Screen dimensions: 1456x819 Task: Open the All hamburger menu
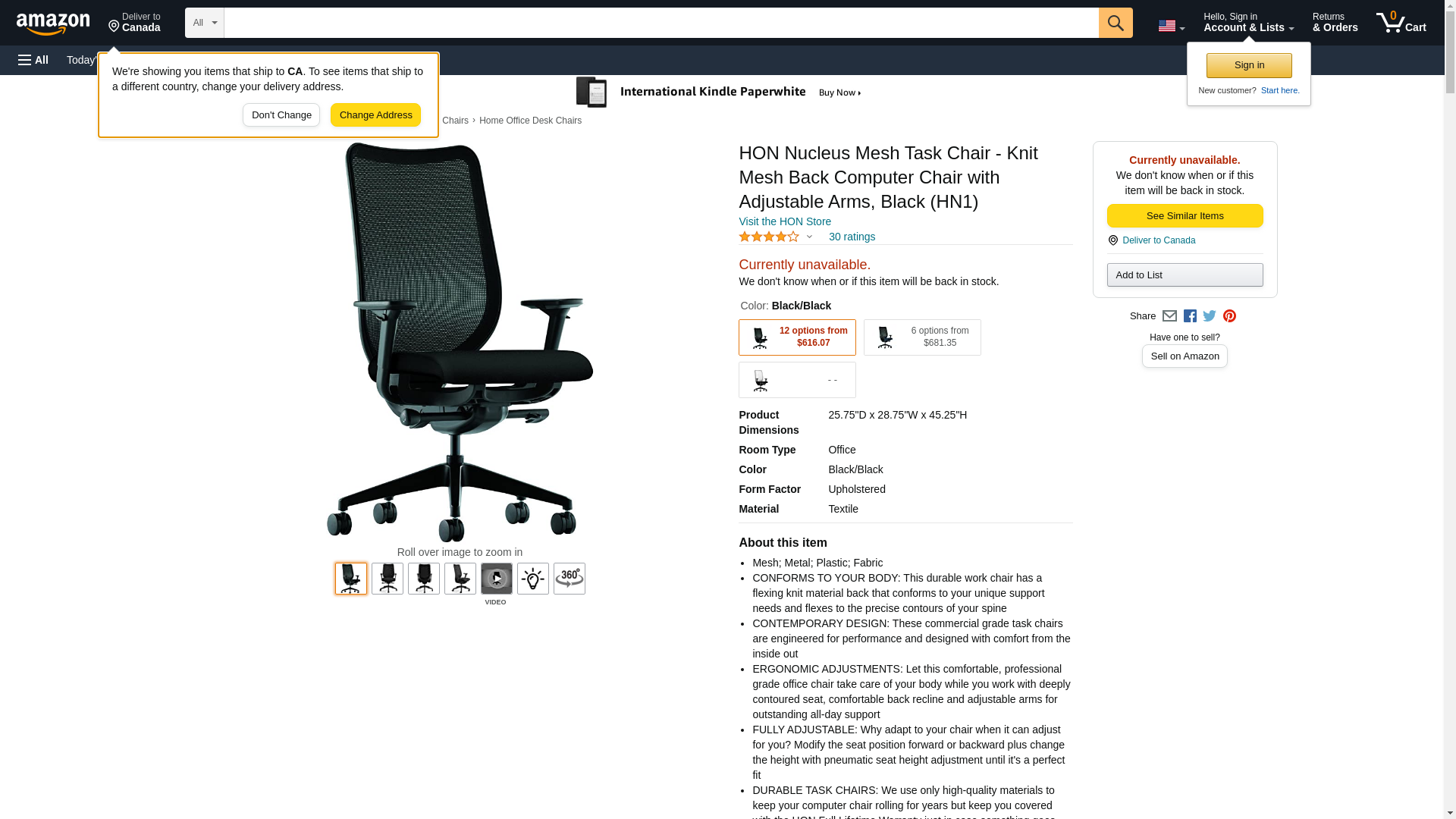coord(33,60)
